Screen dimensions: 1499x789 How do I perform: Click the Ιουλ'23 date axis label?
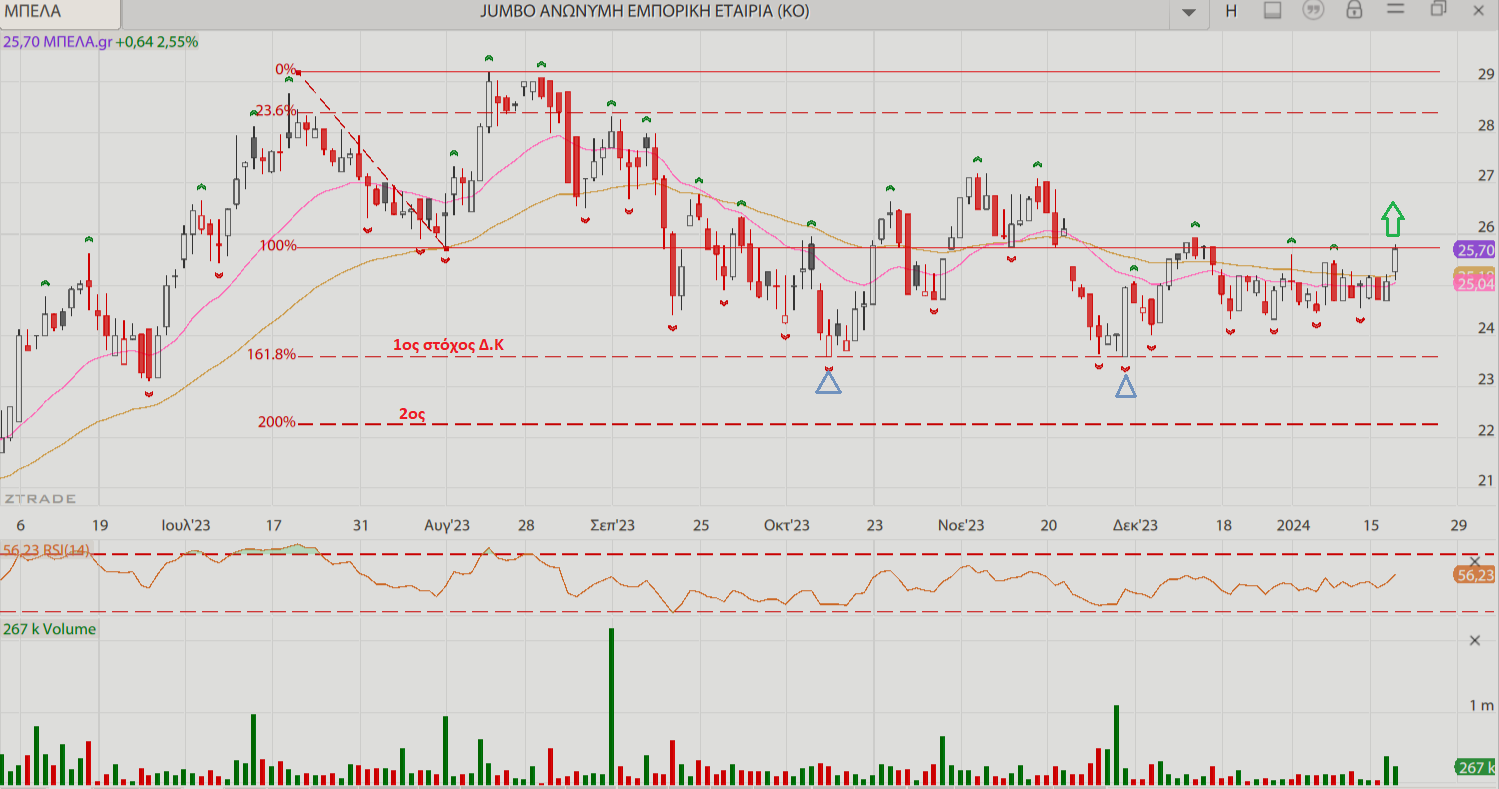click(x=187, y=525)
